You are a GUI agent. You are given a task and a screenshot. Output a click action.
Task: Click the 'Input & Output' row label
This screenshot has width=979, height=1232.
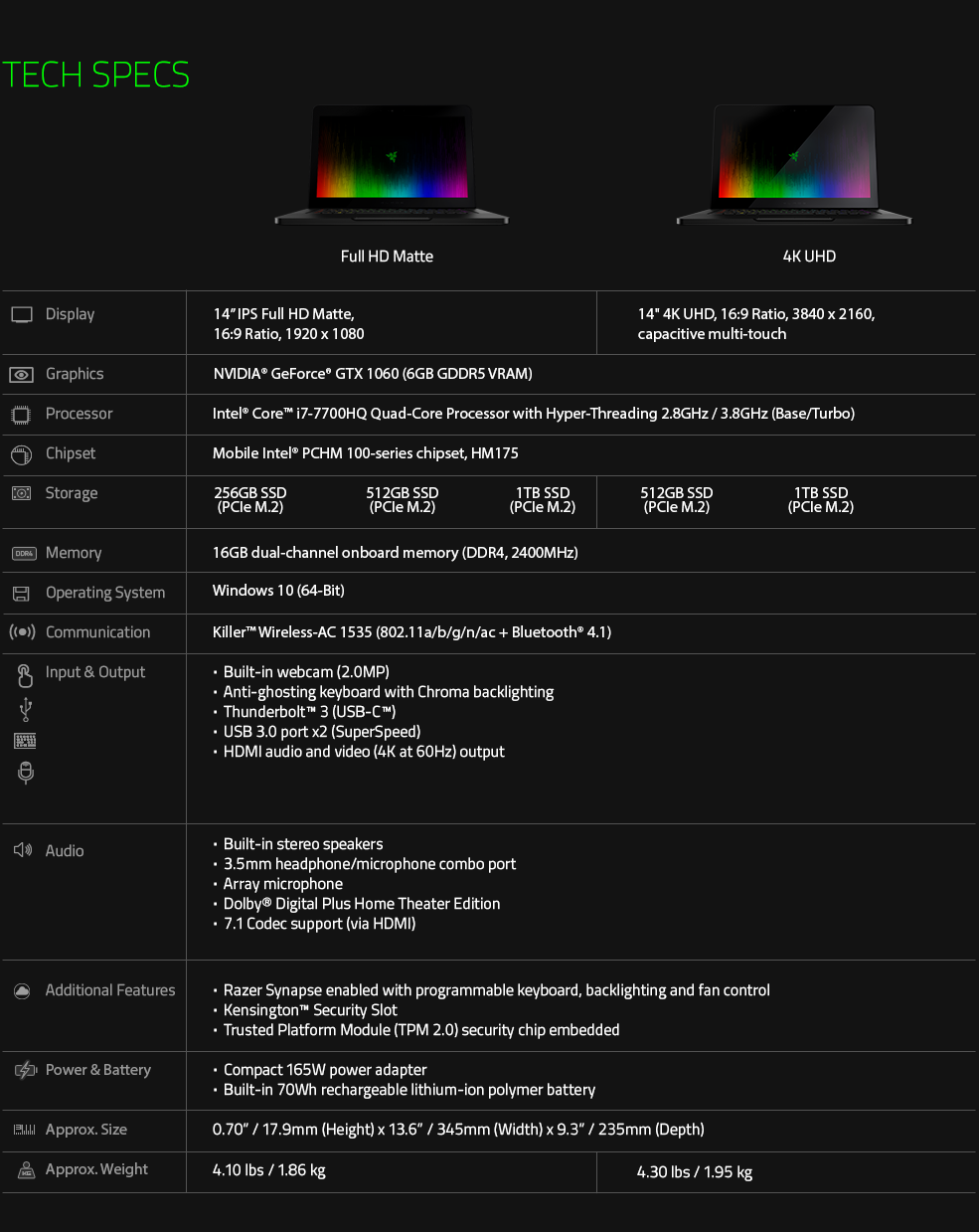click(x=95, y=672)
